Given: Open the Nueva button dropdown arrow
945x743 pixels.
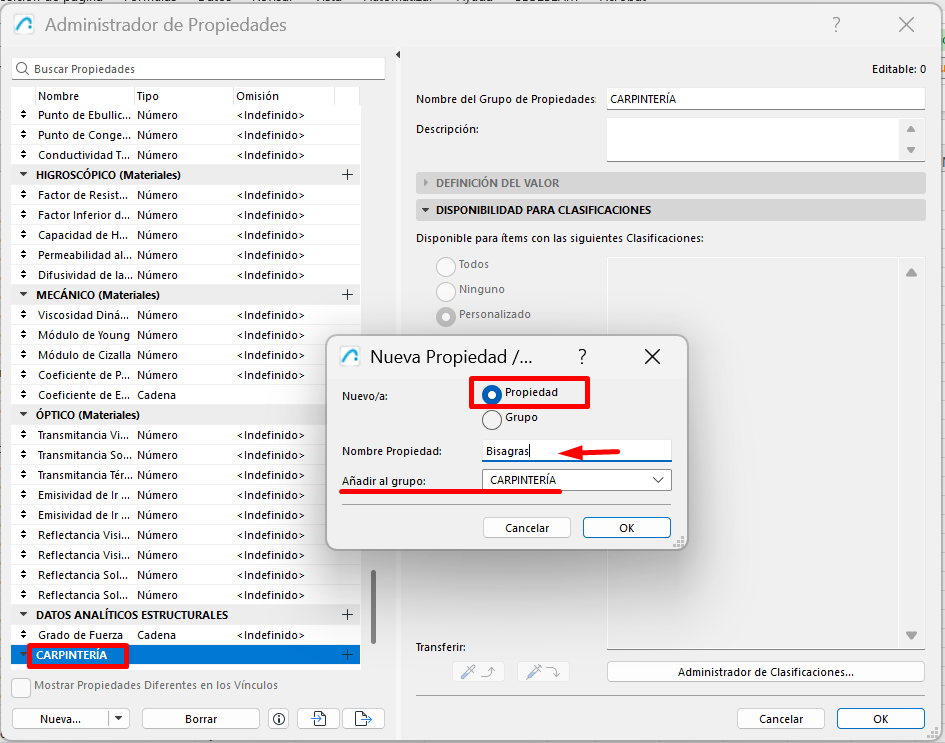Looking at the screenshot, I should [x=119, y=718].
